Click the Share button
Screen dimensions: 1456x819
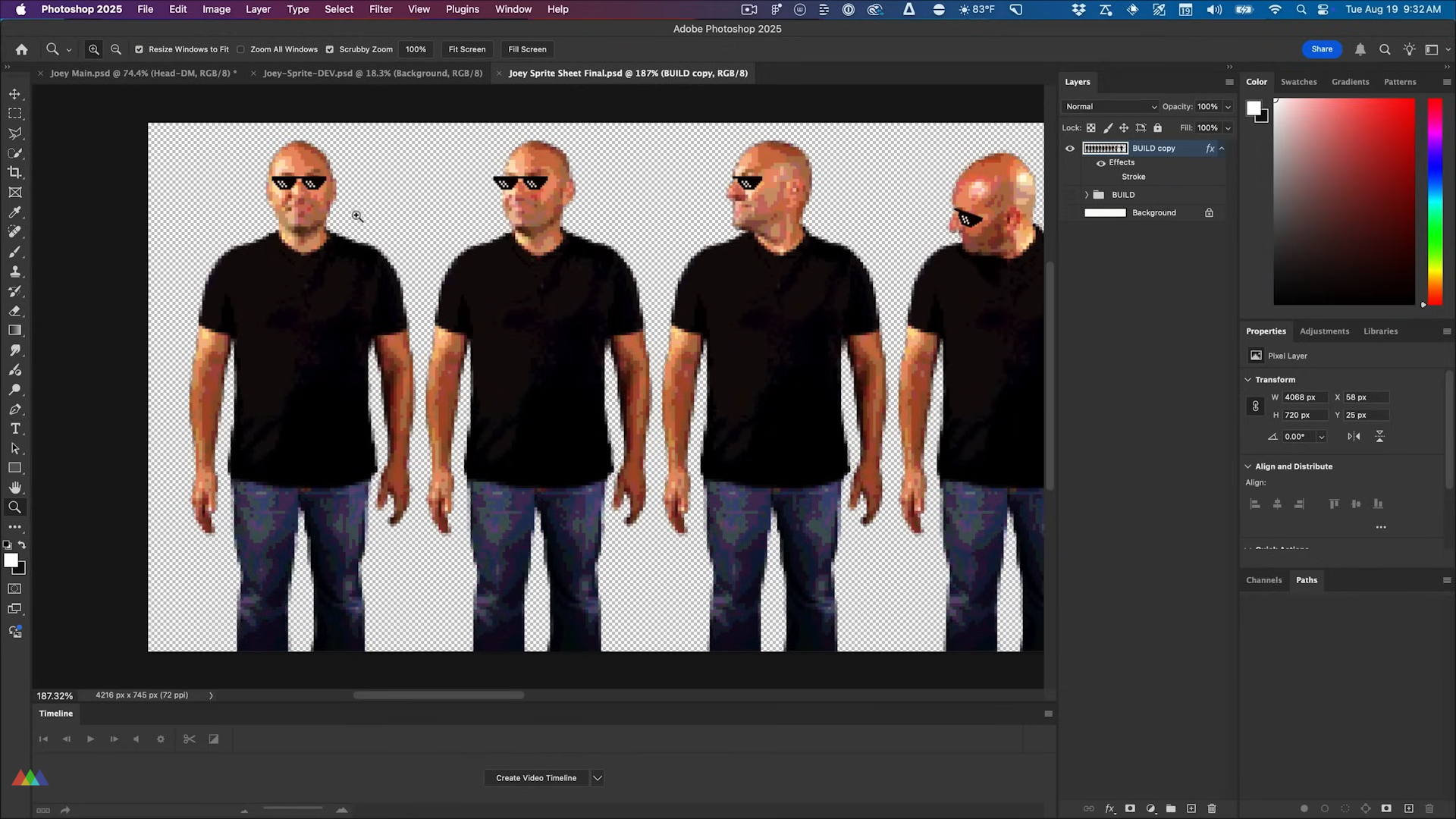coord(1322,49)
